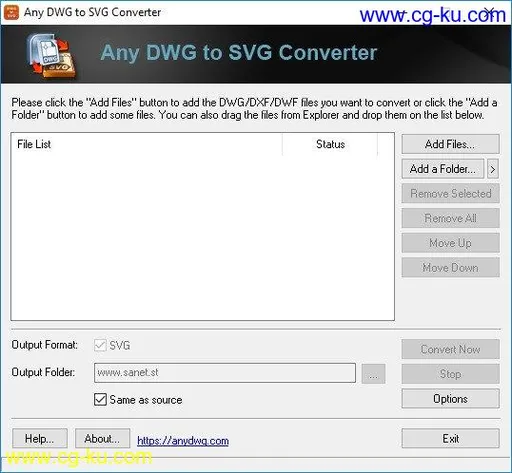
Task: Click the Add Files... button
Action: (450, 144)
